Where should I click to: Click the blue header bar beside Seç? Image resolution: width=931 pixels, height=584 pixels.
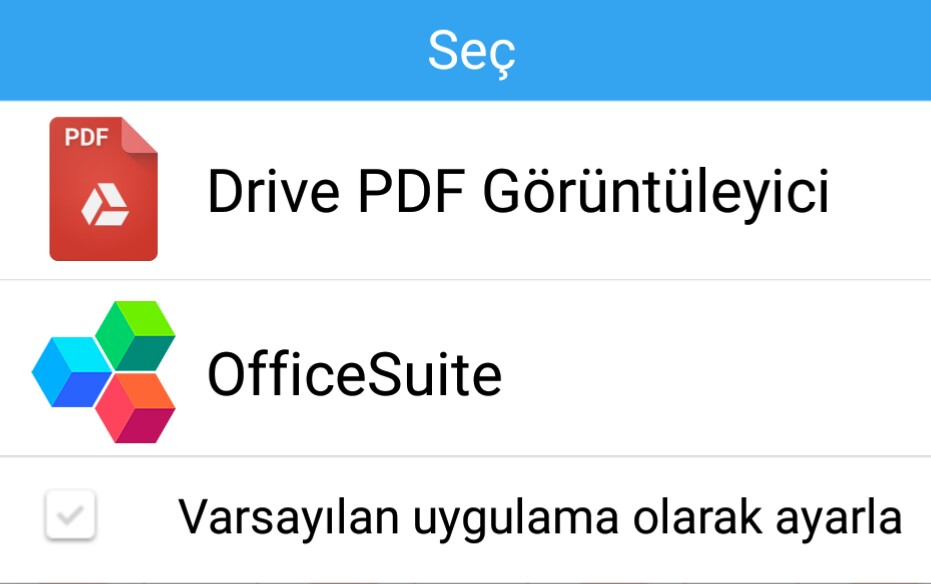(712, 50)
